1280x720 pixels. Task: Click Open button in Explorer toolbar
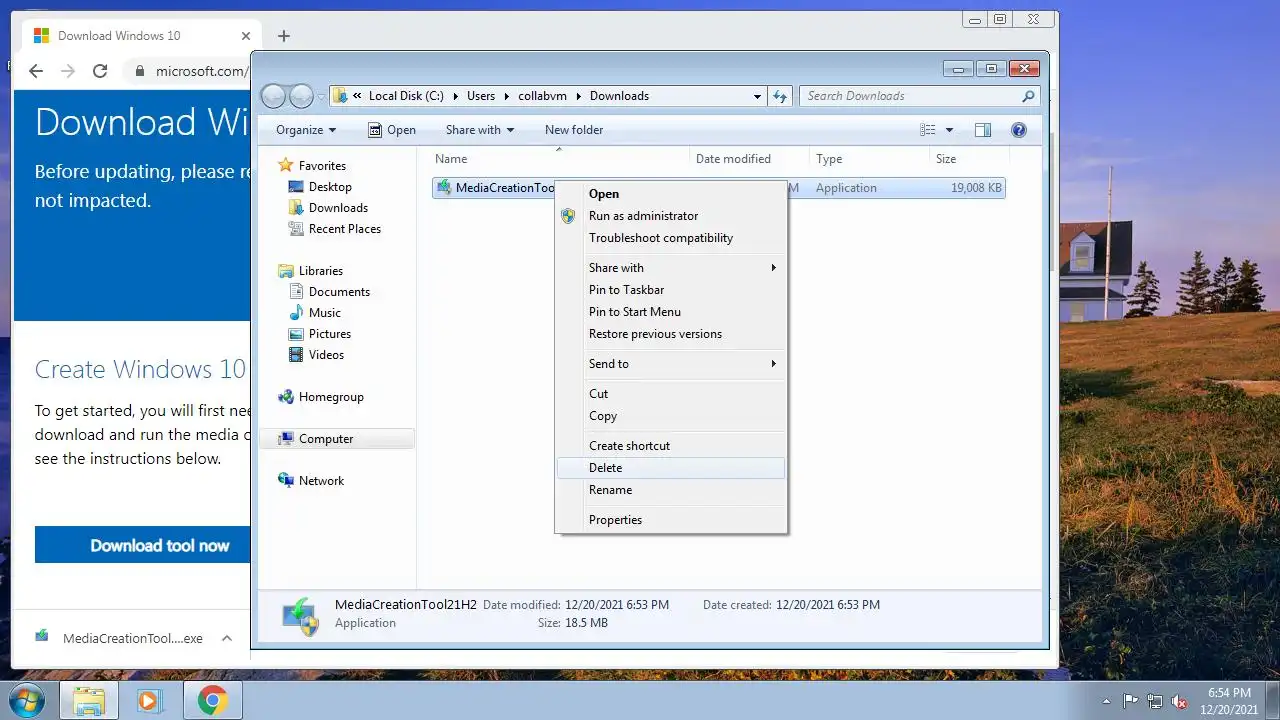391,130
